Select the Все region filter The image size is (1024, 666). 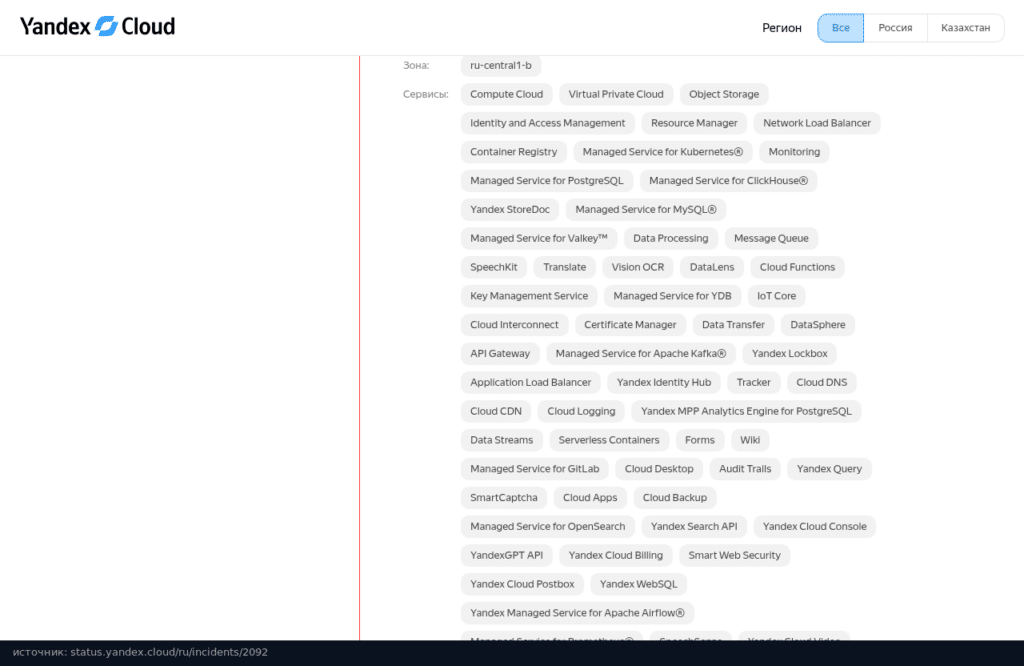[x=840, y=28]
